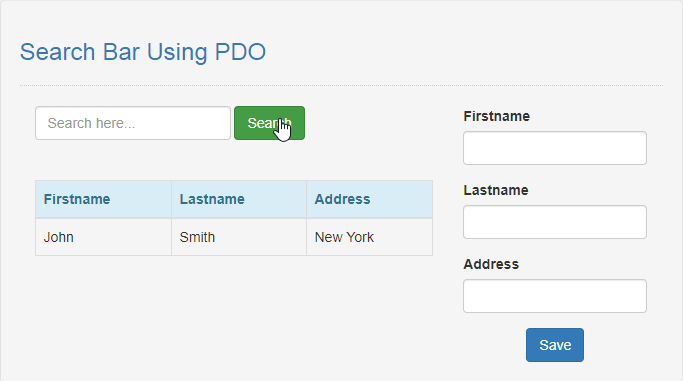Click the dotted divider below the title

point(342,85)
